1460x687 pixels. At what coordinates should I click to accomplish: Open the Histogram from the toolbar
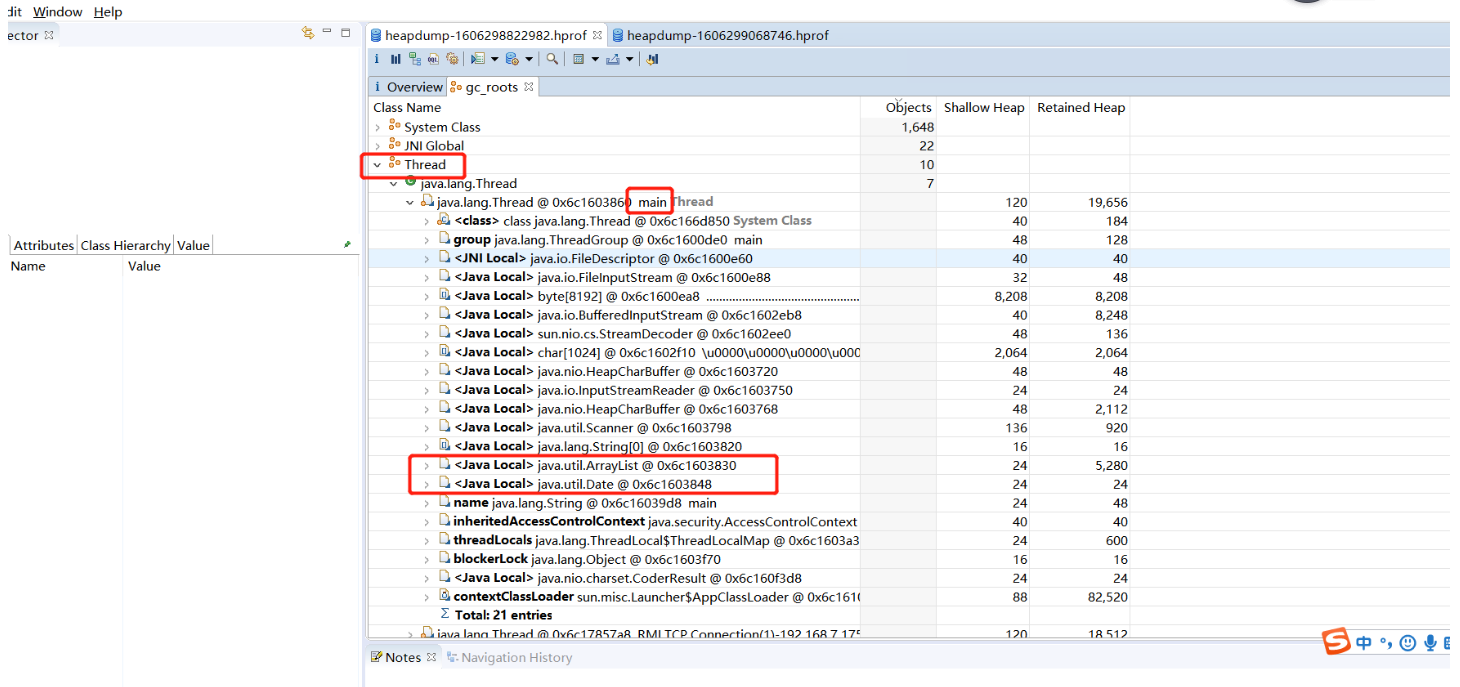(395, 59)
